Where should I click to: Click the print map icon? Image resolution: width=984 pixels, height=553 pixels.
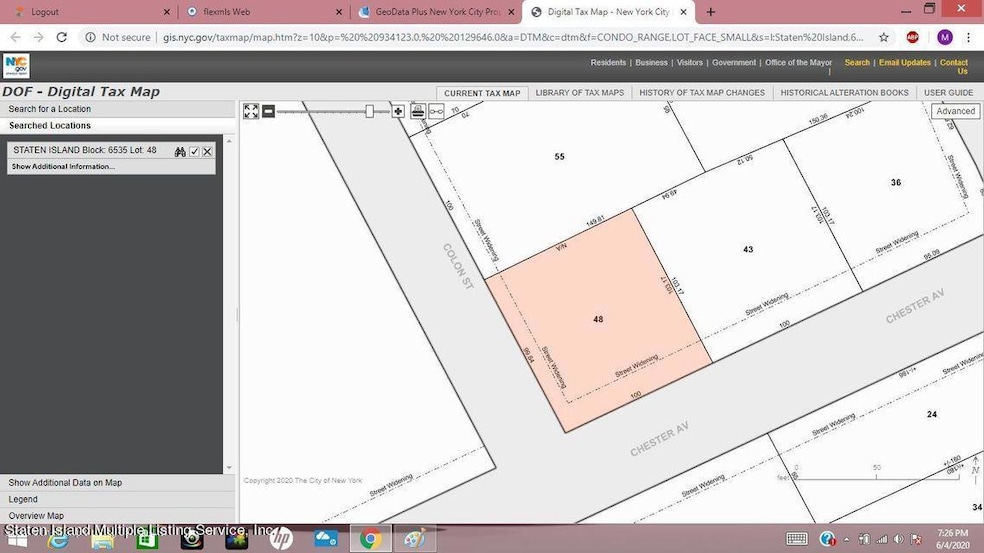(418, 111)
